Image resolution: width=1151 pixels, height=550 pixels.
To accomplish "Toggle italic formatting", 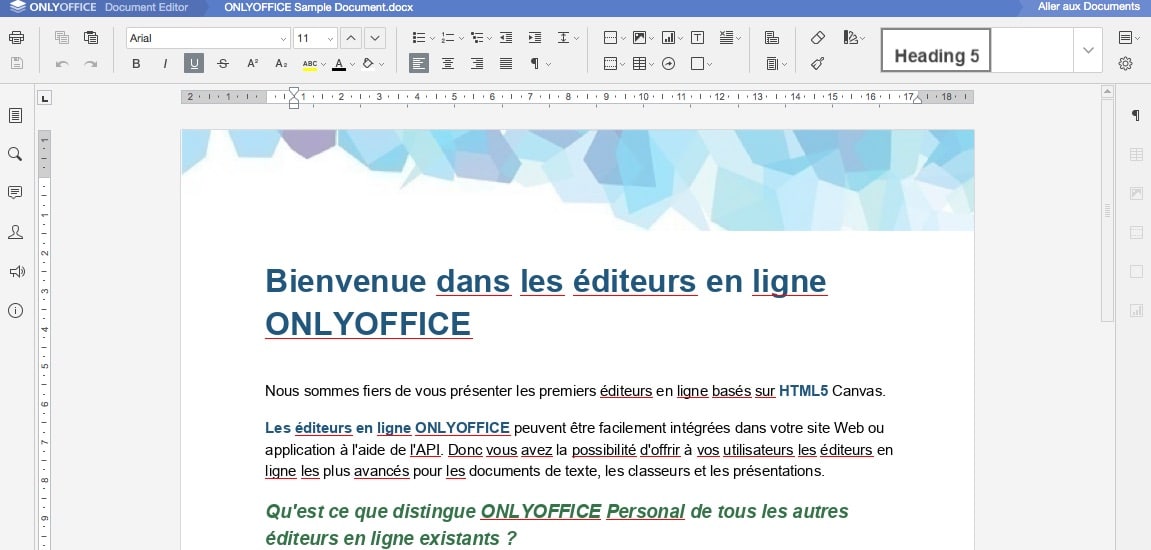I will (x=164, y=64).
